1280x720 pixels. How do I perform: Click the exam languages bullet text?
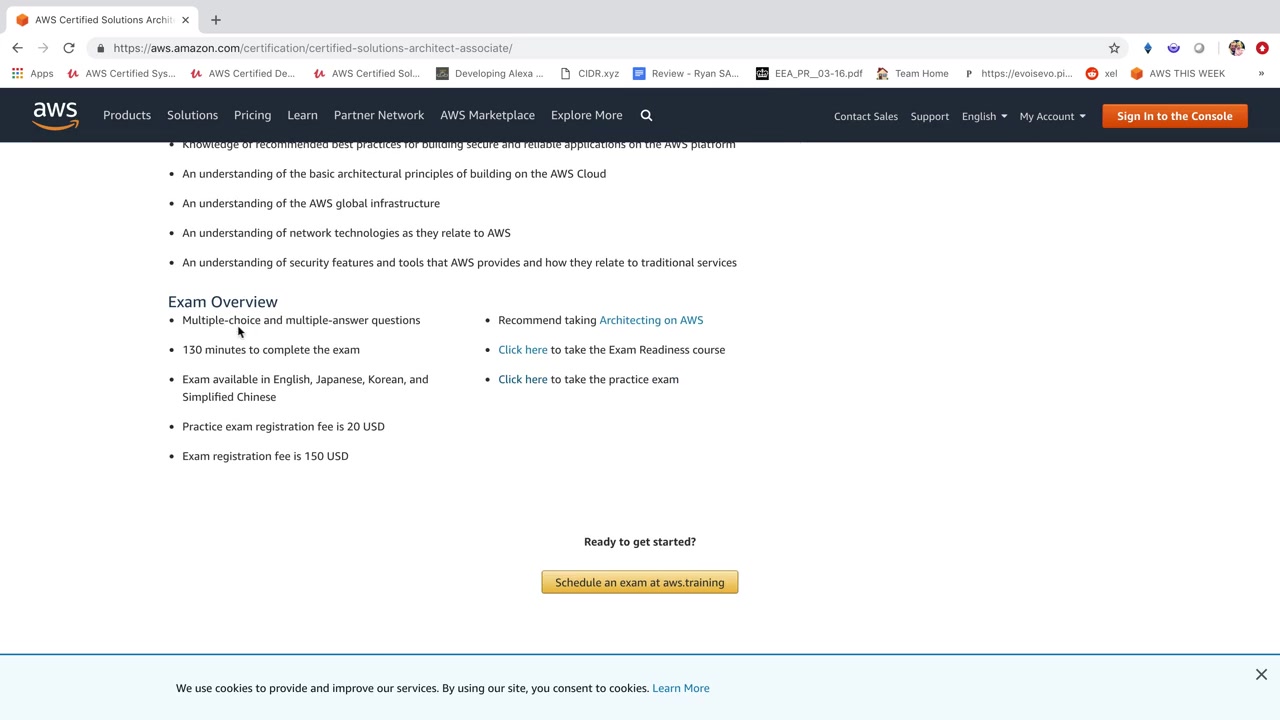[305, 388]
